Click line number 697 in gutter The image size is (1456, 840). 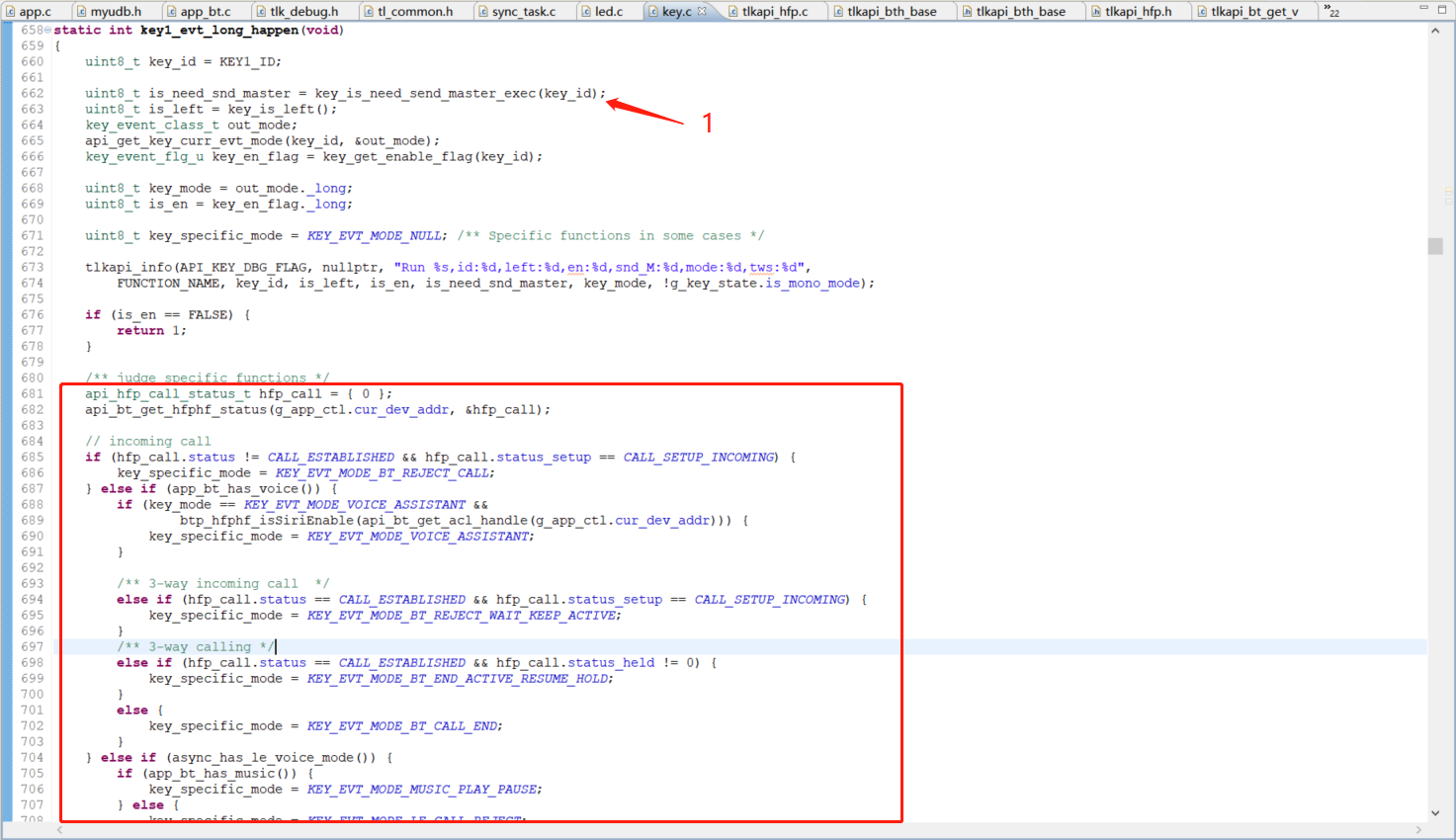[x=32, y=647]
